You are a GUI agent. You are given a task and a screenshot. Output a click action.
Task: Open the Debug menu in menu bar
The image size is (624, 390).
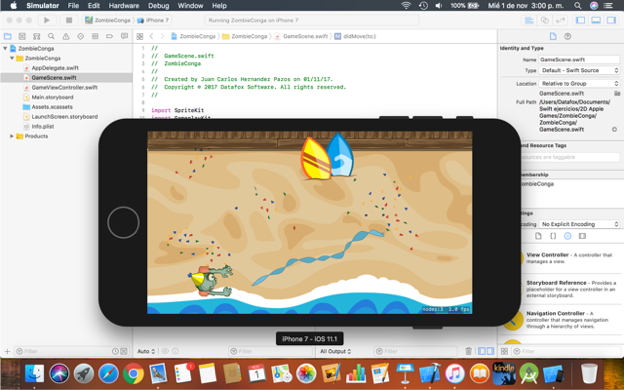(x=158, y=6)
